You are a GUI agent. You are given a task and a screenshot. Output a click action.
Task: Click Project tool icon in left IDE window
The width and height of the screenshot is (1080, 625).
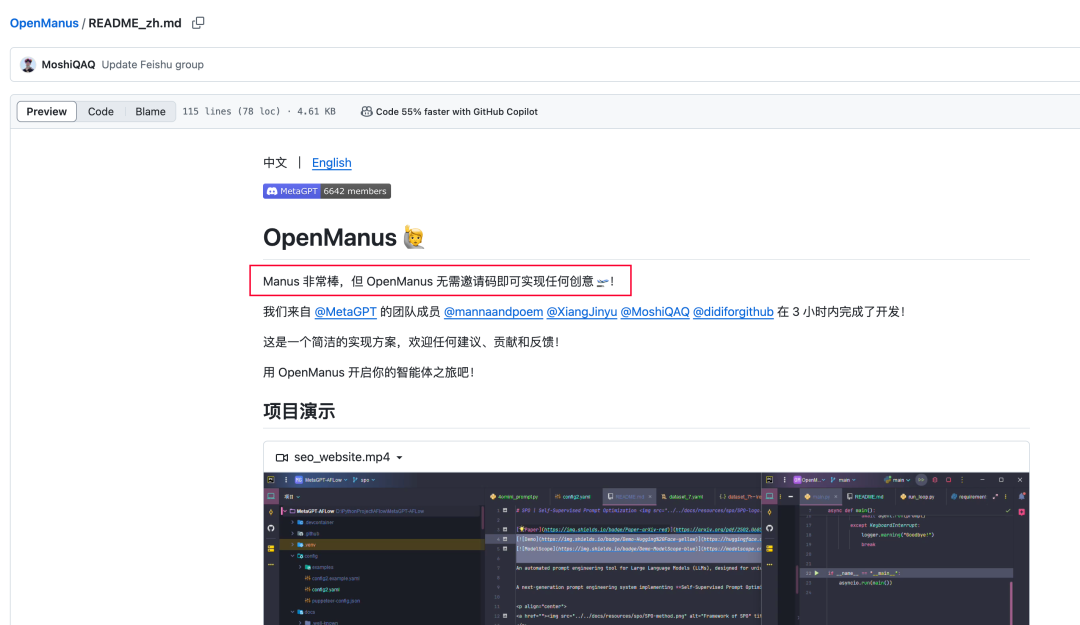(271, 496)
